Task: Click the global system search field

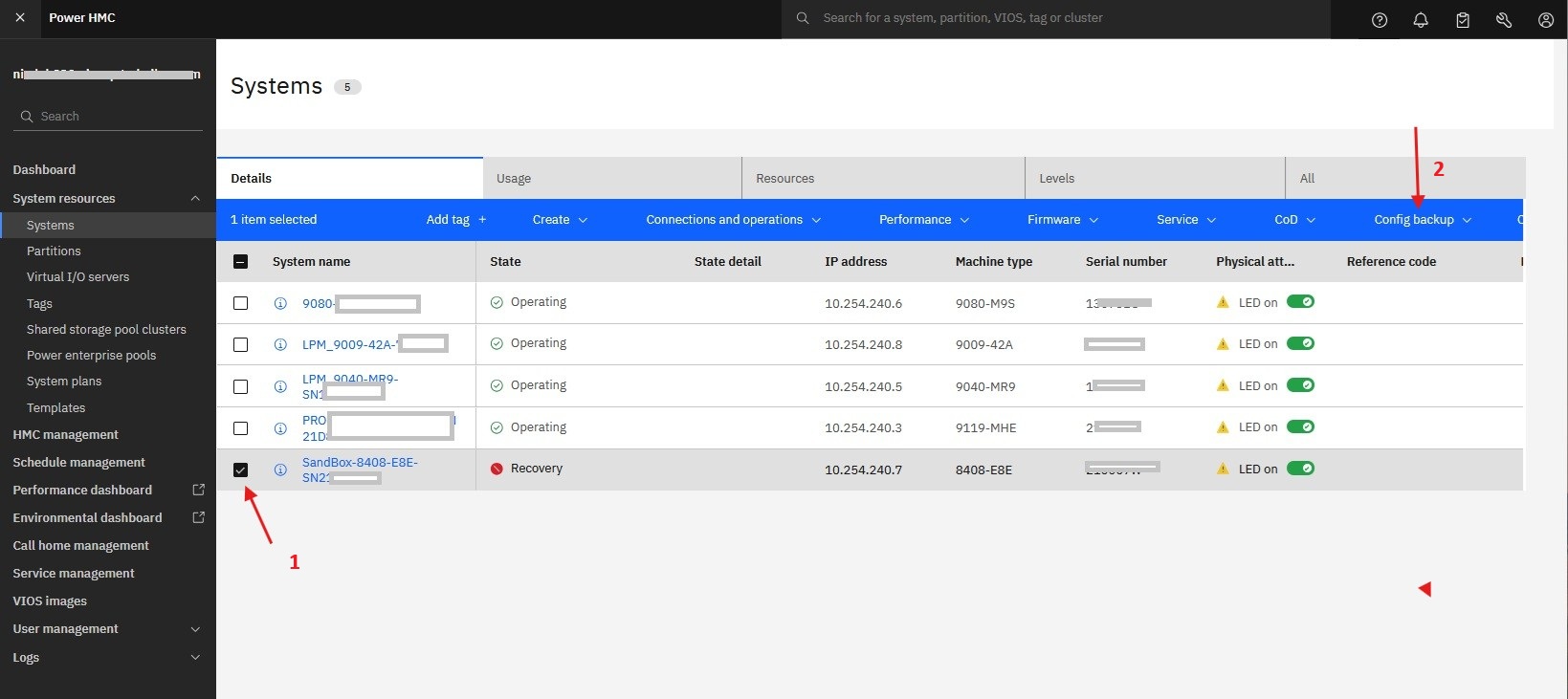Action: (x=1056, y=18)
